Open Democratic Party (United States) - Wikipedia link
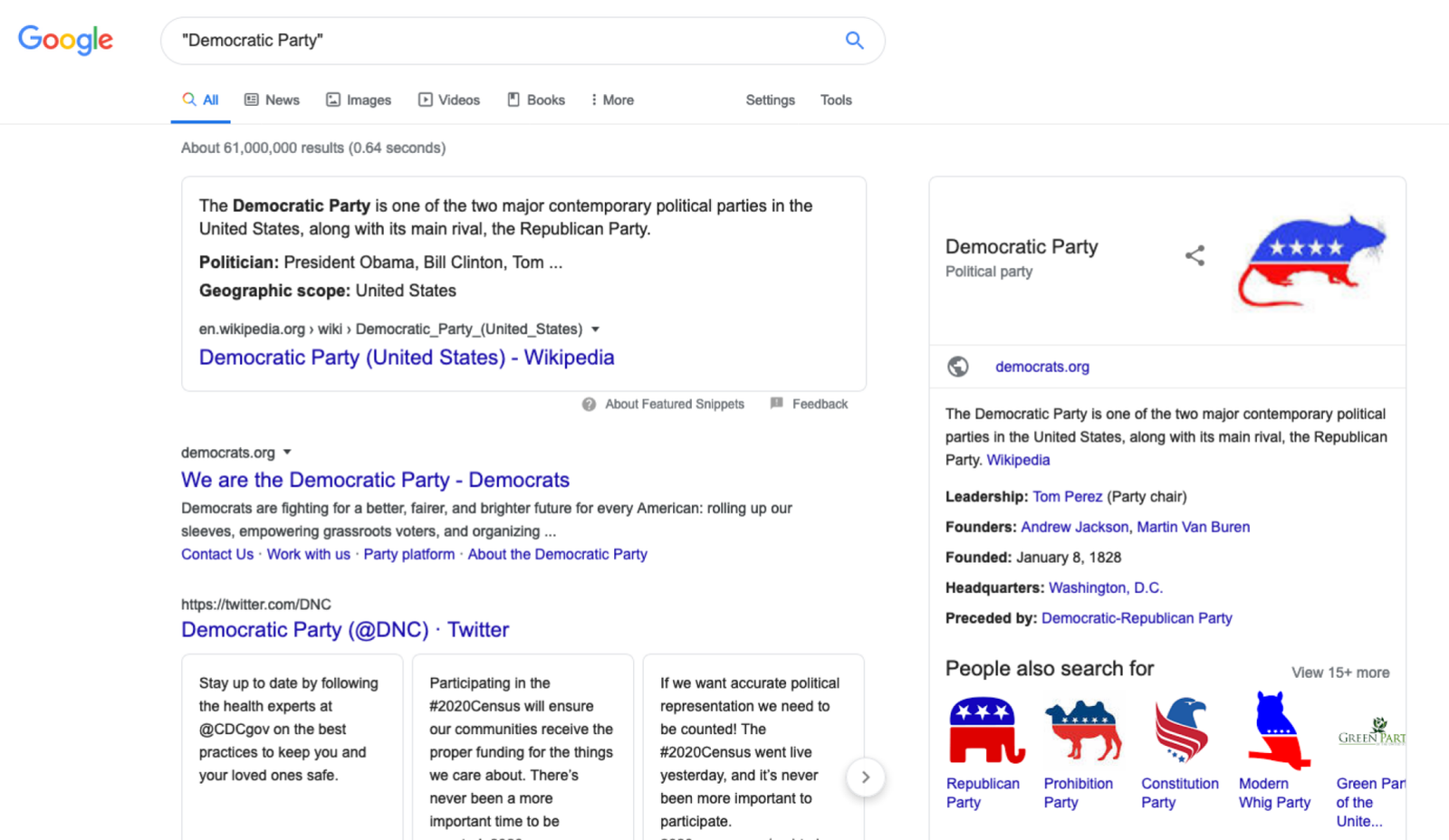The image size is (1449, 840). (407, 358)
